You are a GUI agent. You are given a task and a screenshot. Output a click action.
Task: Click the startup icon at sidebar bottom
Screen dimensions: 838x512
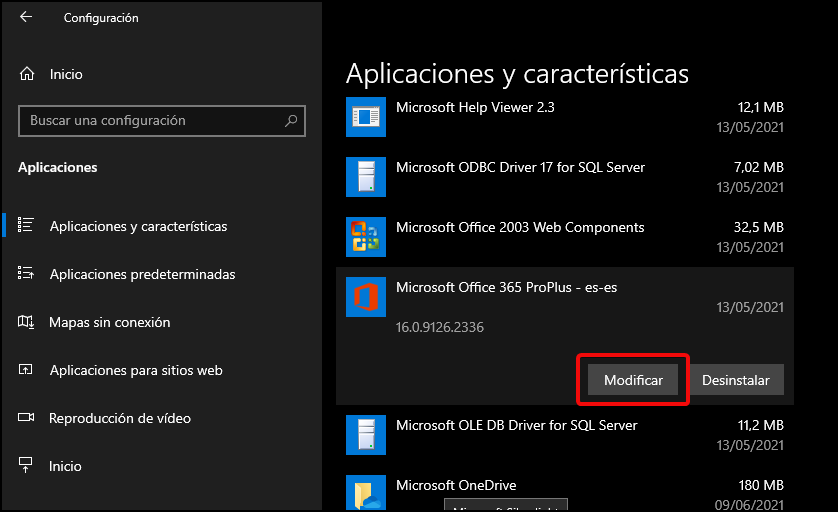[x=26, y=465]
